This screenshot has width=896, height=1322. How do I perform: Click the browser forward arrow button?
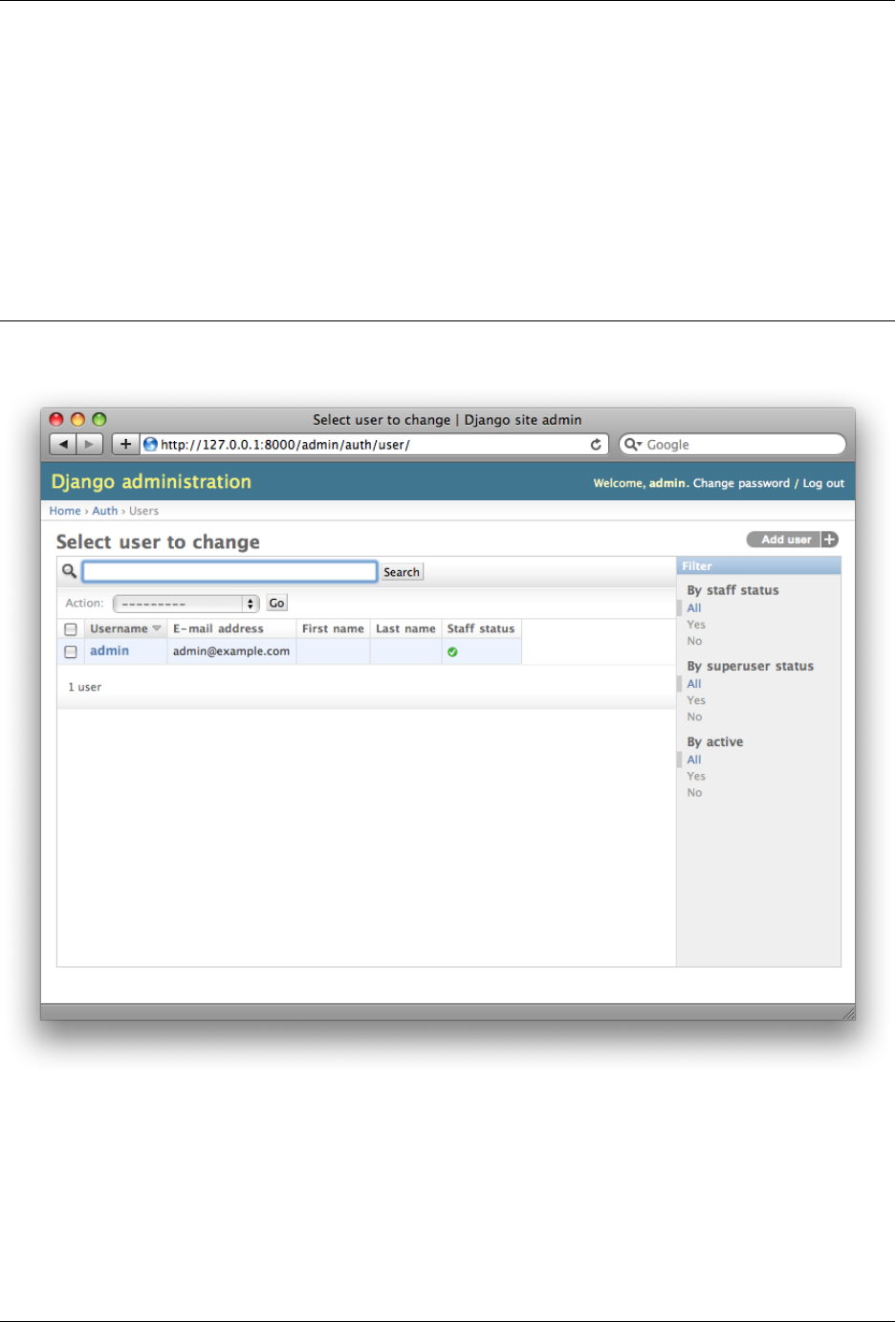coord(90,445)
